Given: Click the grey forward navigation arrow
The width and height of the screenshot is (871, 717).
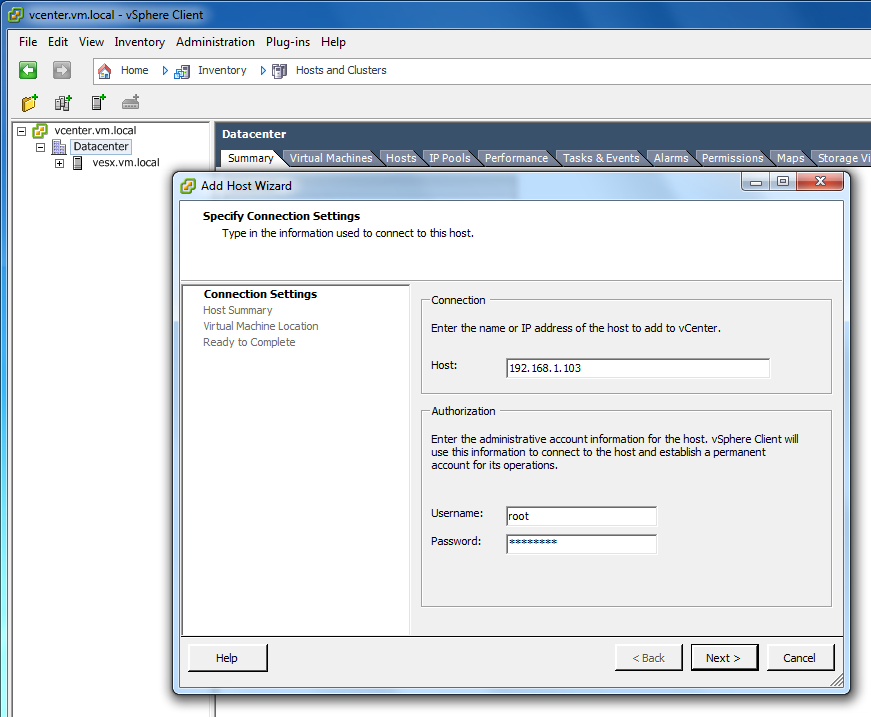Looking at the screenshot, I should pyautogui.click(x=62, y=71).
